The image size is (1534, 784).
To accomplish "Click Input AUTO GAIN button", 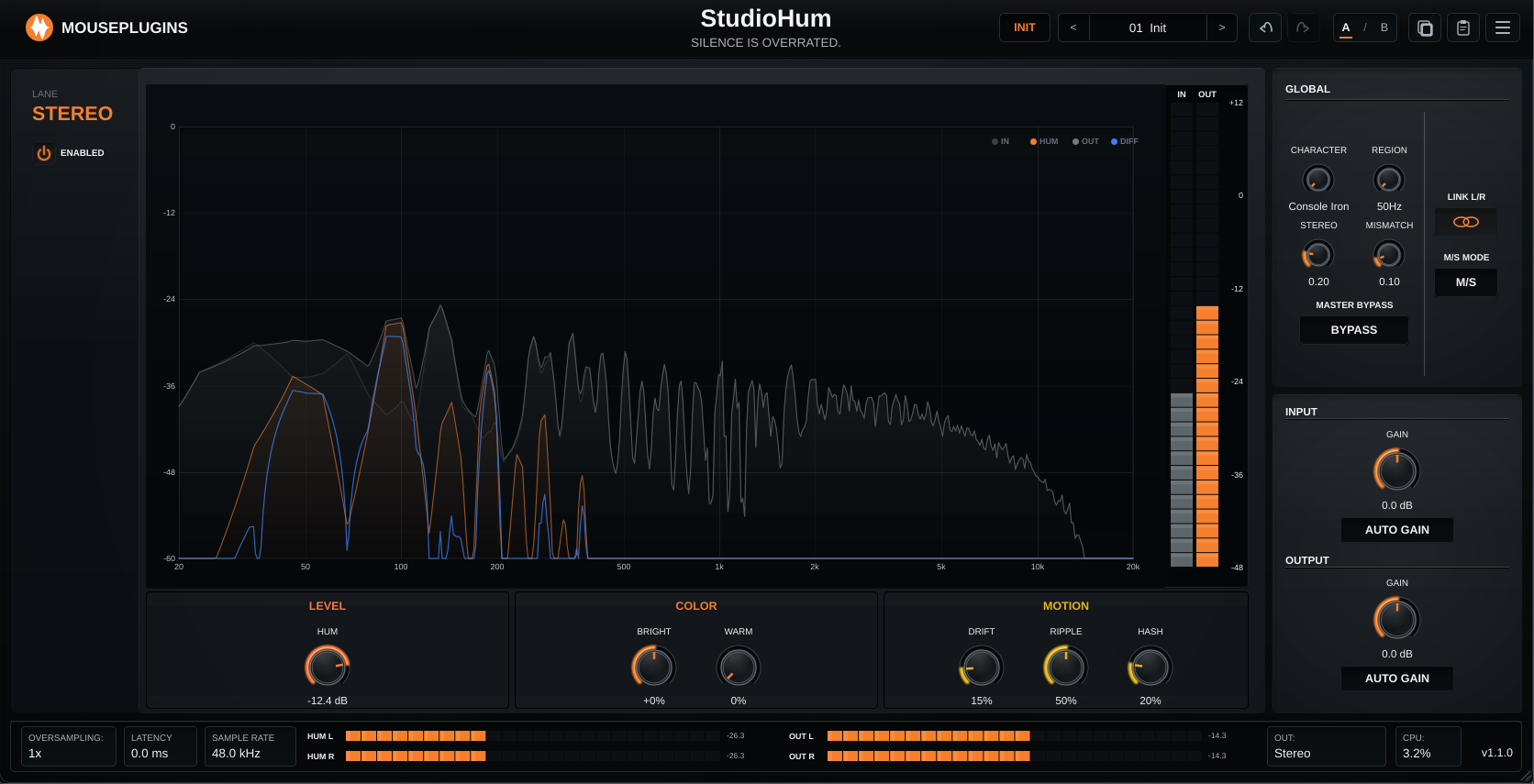I will (1397, 530).
